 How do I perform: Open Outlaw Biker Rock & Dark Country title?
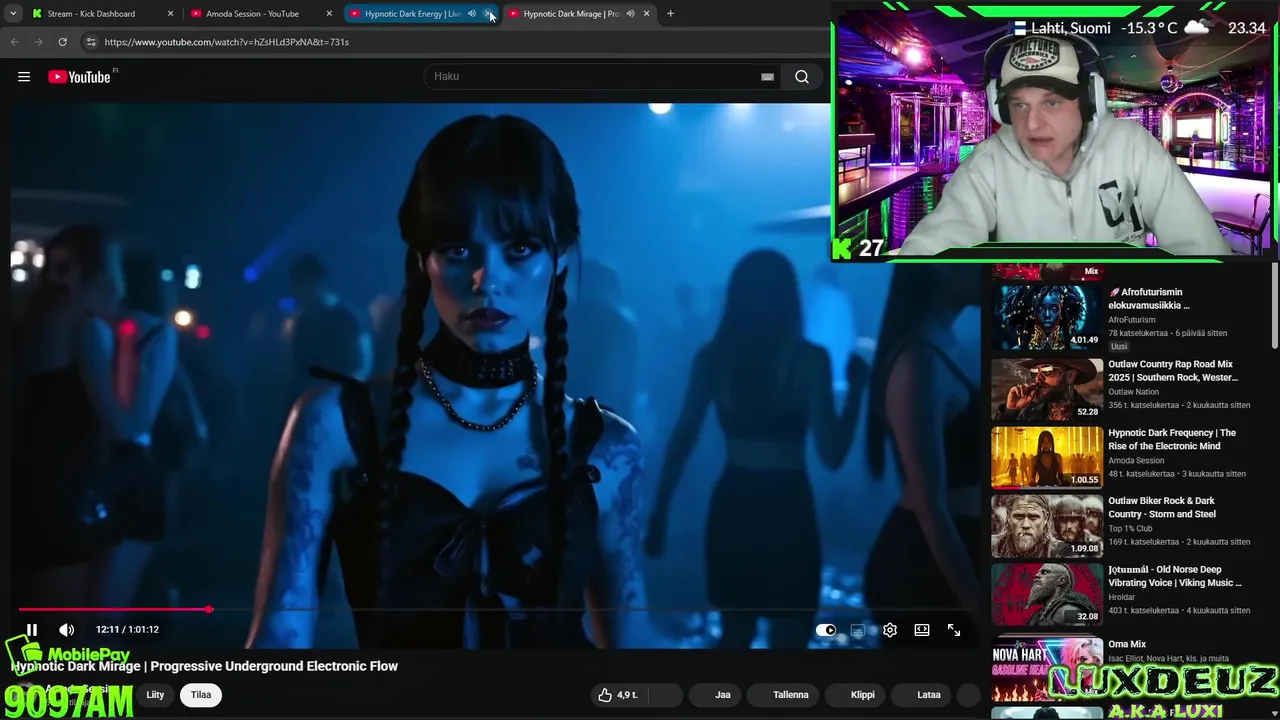(1162, 508)
